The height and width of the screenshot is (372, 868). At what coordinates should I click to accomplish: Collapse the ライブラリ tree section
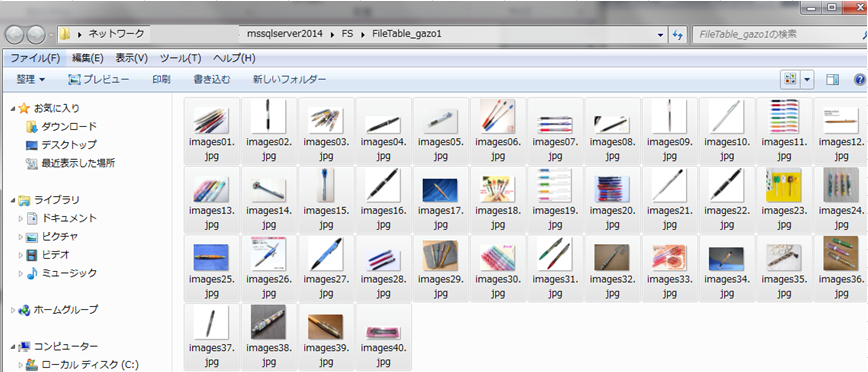click(13, 200)
